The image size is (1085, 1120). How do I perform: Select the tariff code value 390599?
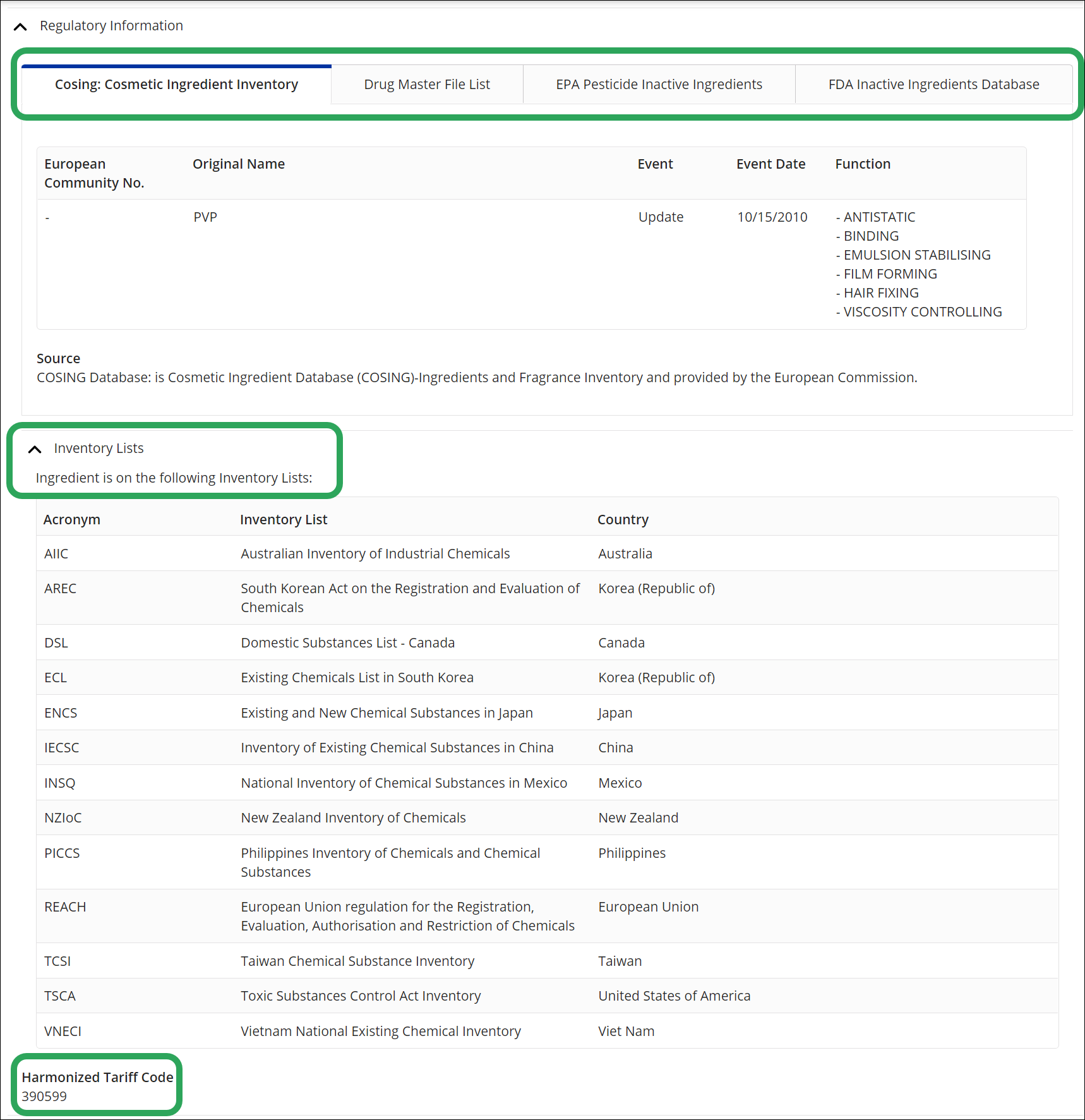tap(44, 1096)
